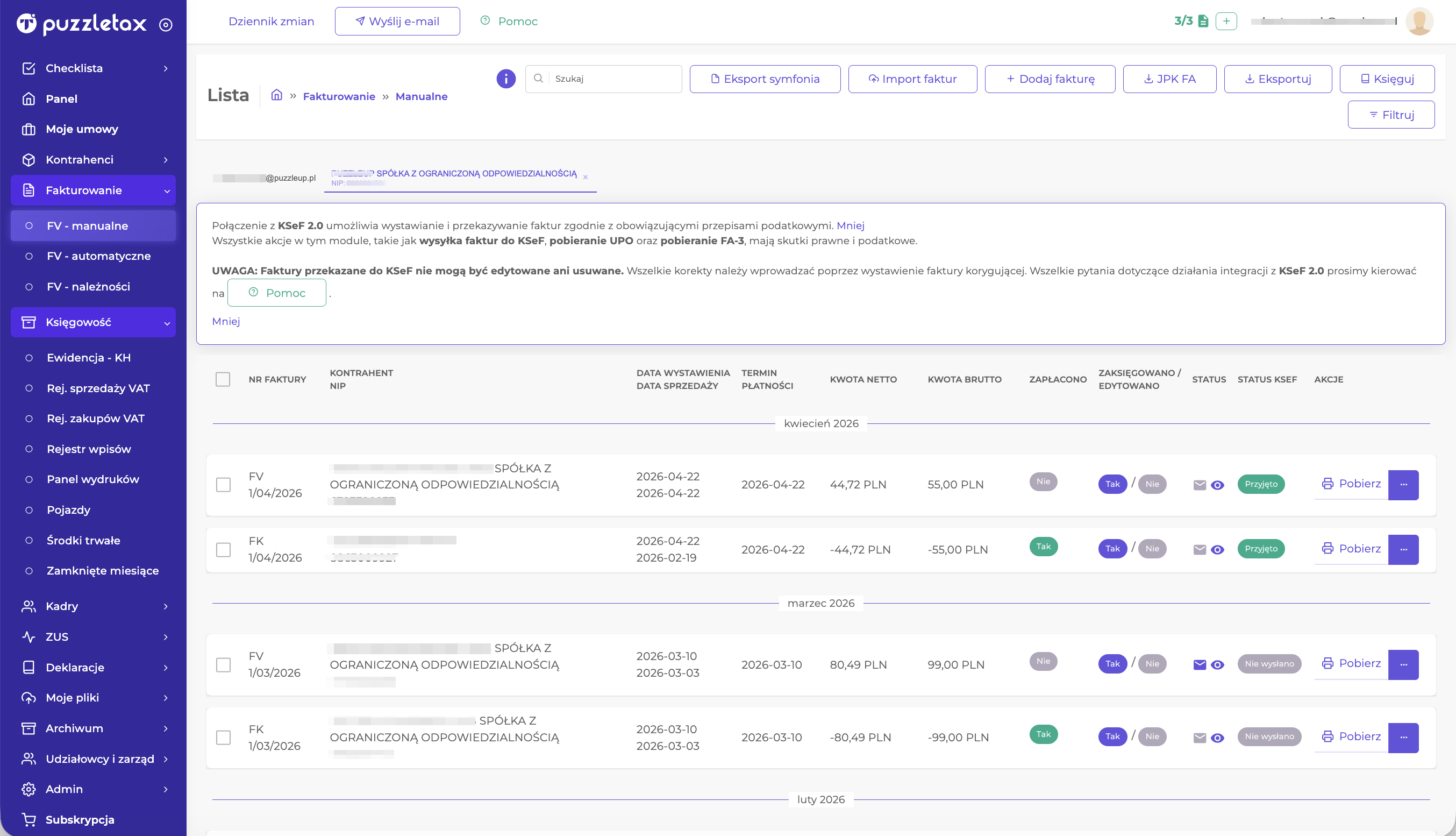Click Import faktur button

tap(912, 79)
